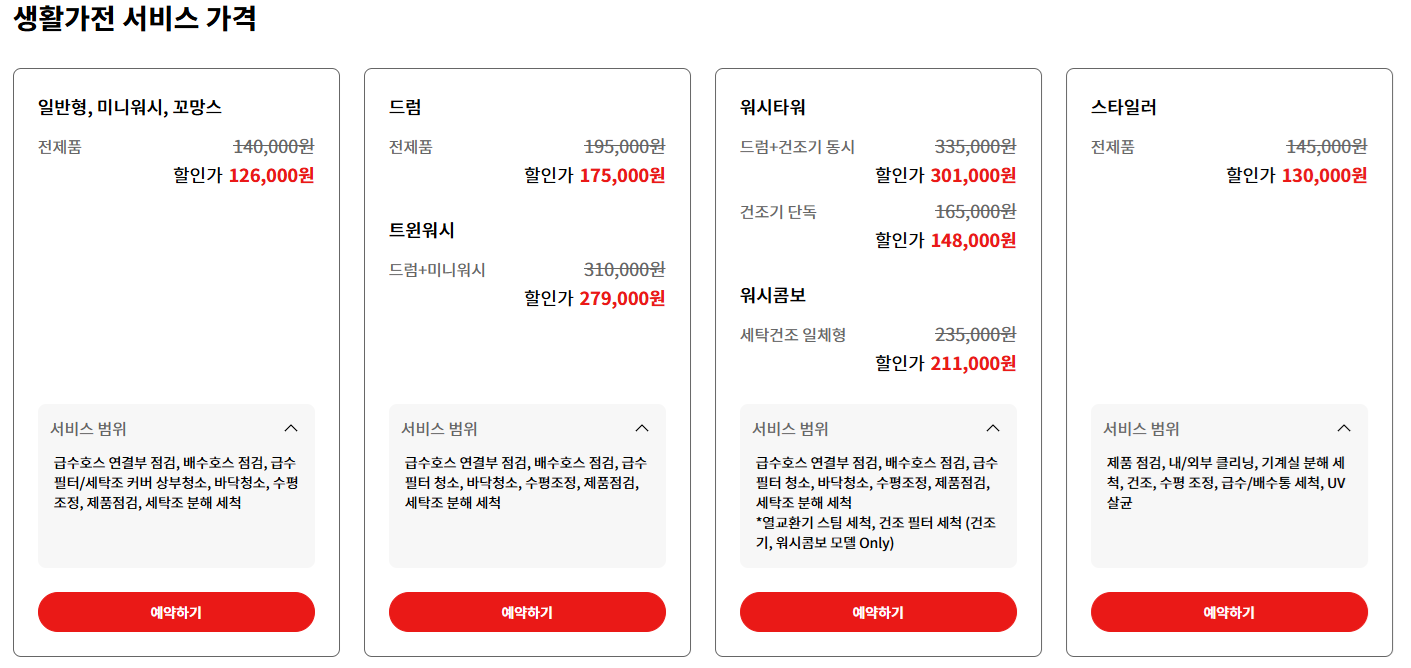Click the chevron icon in 스타일러 service scope
The width and height of the screenshot is (1411, 668).
1345,427
